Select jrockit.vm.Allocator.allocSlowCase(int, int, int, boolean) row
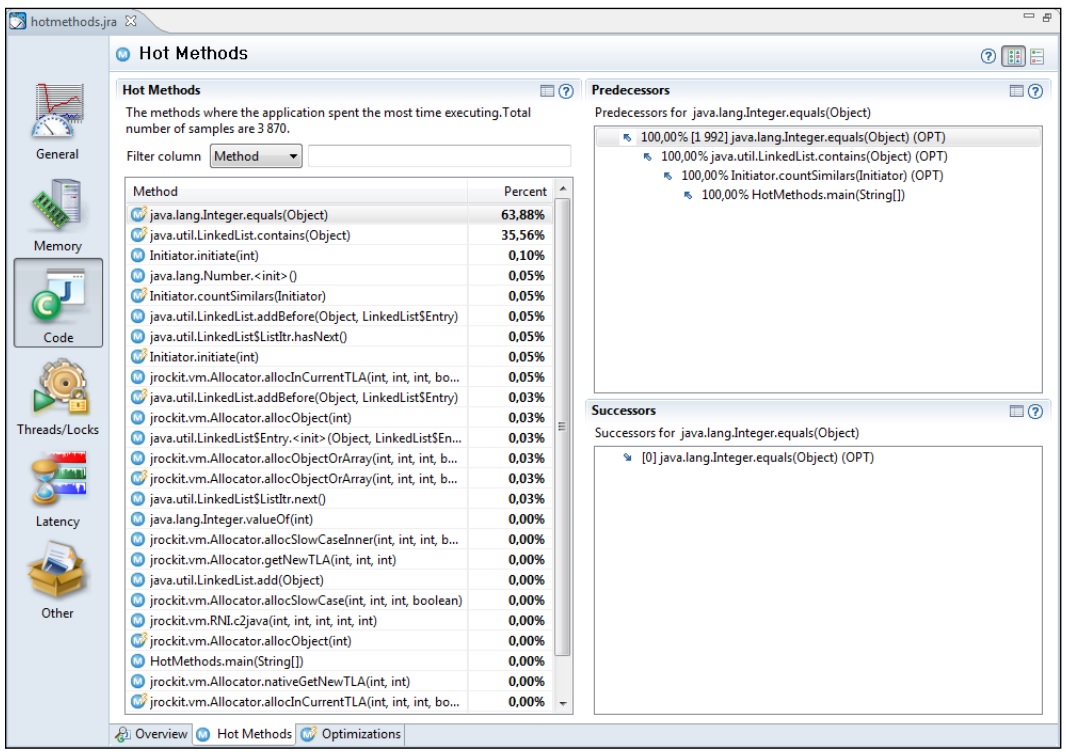Screen dimensions: 1066x755 pyautogui.click(x=339, y=601)
